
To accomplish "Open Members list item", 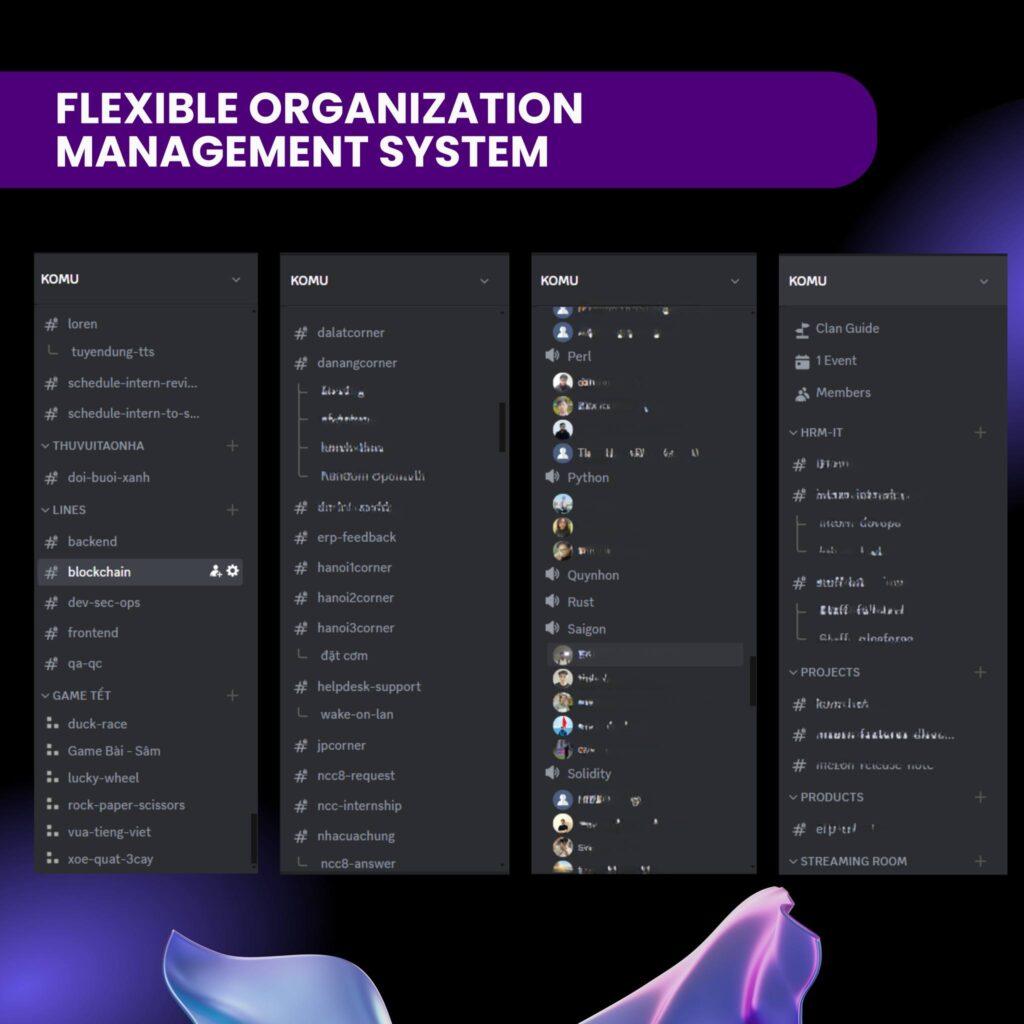I will [842, 393].
